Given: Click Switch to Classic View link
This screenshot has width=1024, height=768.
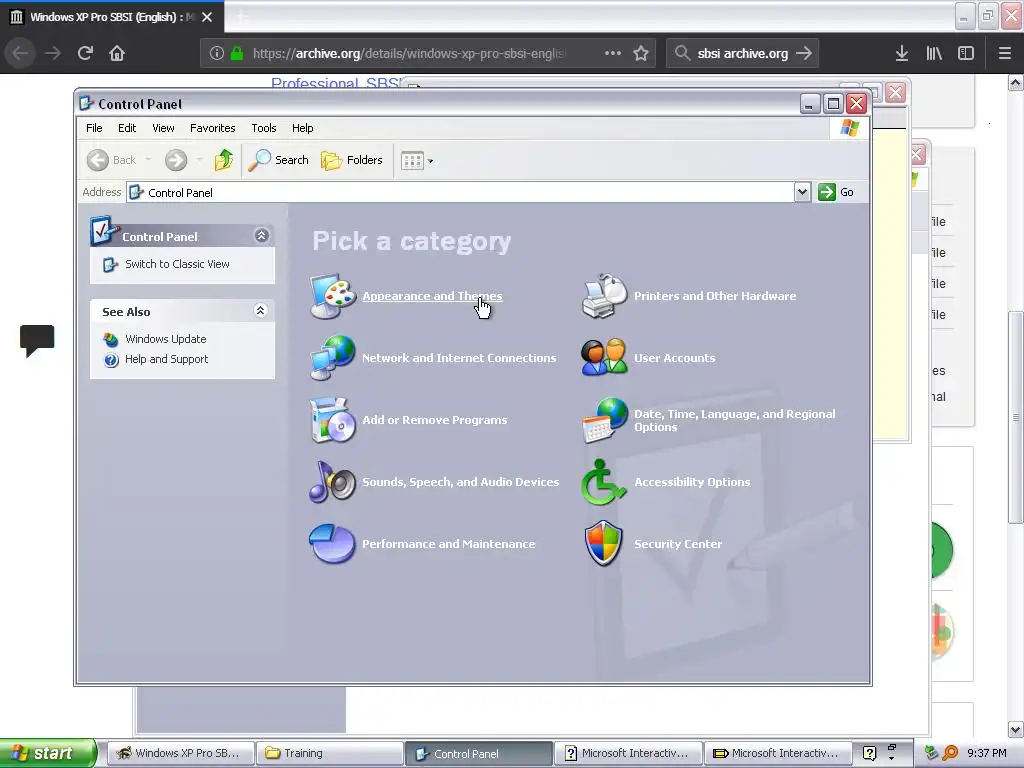Looking at the screenshot, I should click(x=177, y=264).
